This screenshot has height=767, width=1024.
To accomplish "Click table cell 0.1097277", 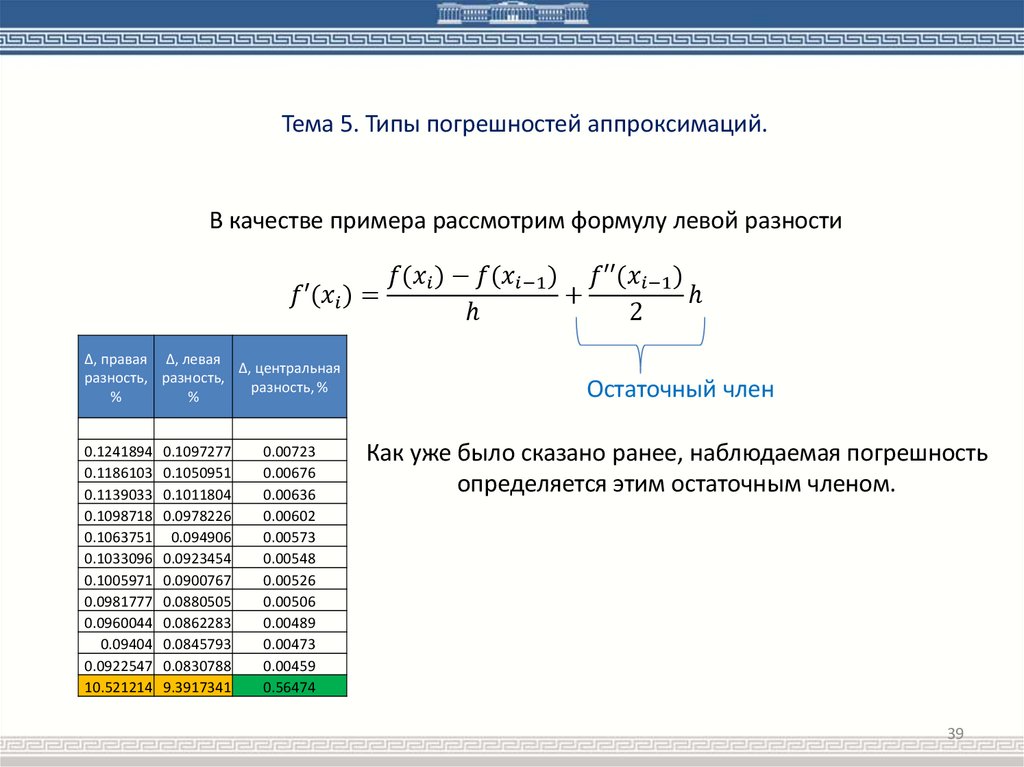I will pos(193,451).
